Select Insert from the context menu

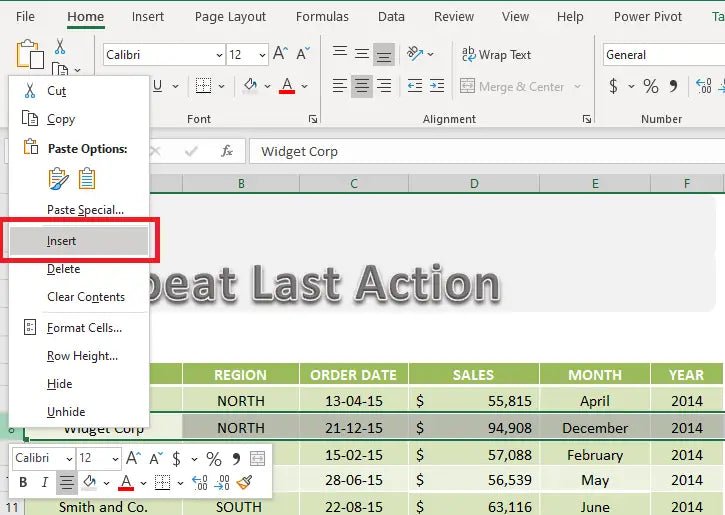coord(62,241)
